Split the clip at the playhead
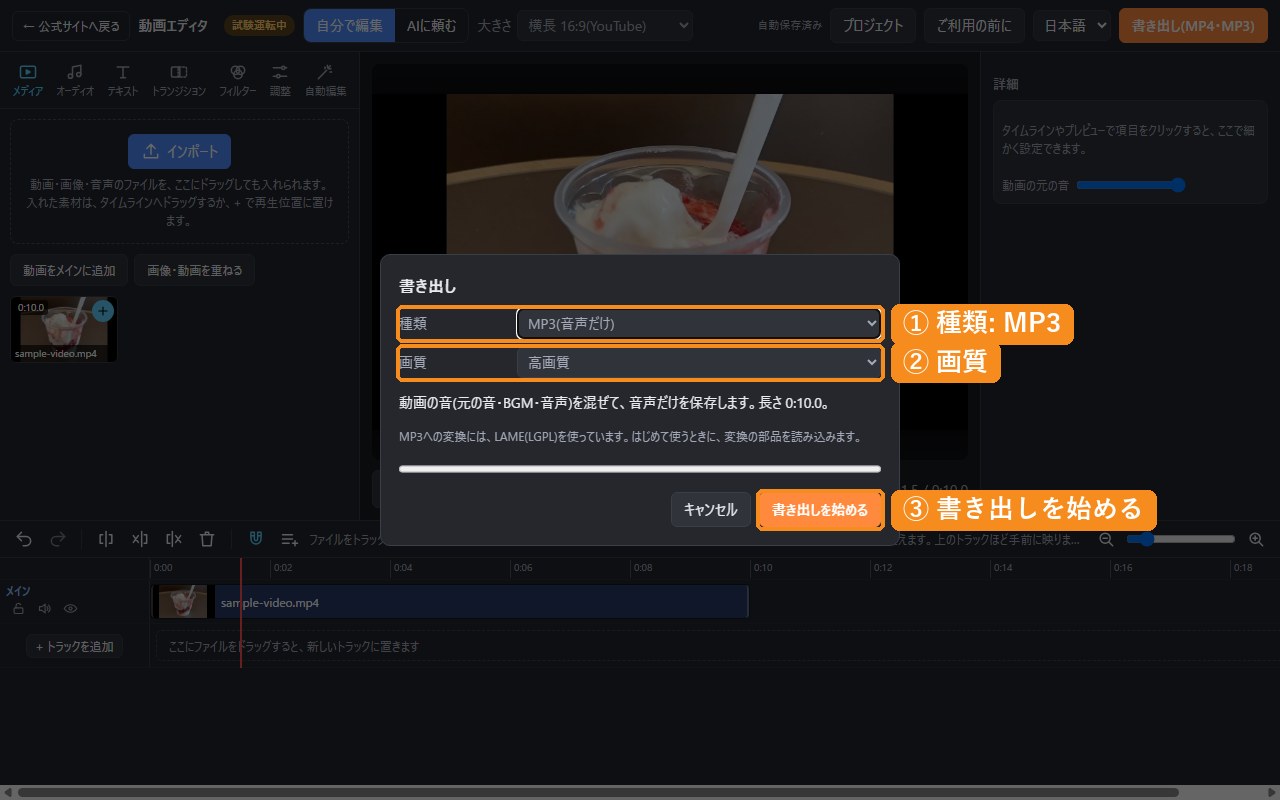The width and height of the screenshot is (1280, 800). (106, 539)
